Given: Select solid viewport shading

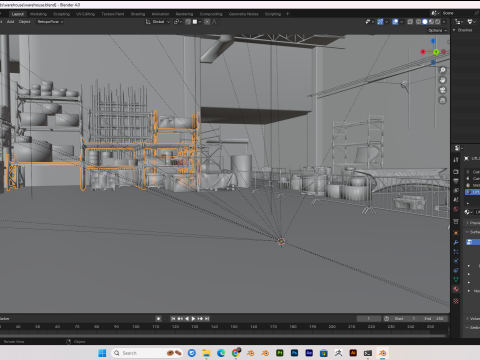Looking at the screenshot, I should coord(425,22).
